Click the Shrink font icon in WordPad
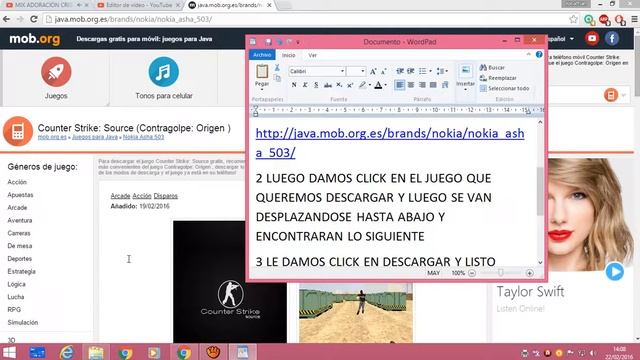The image size is (640, 360). [384, 71]
